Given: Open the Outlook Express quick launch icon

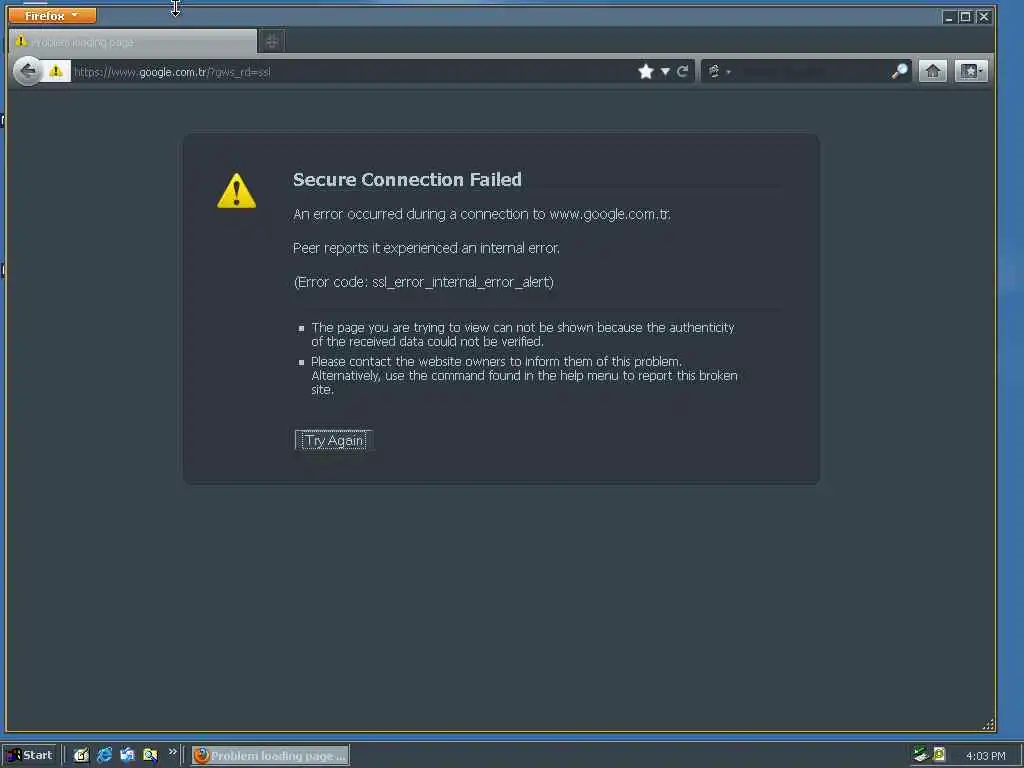Looking at the screenshot, I should click(x=127, y=756).
